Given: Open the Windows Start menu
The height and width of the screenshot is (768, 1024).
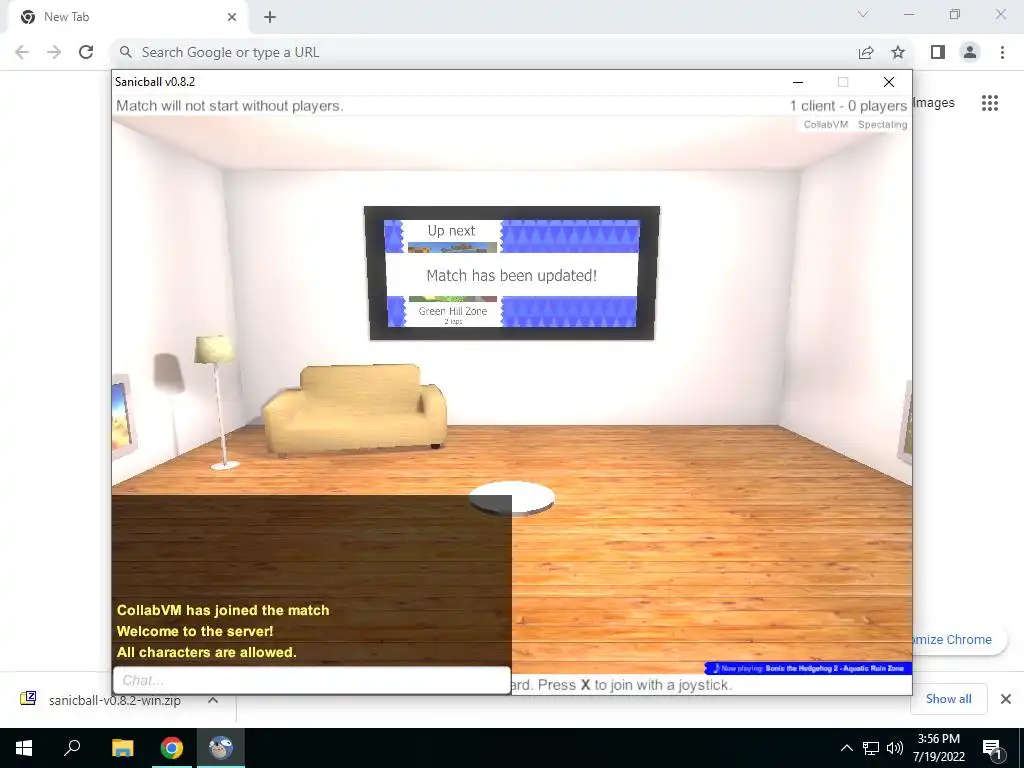Looking at the screenshot, I should pos(24,748).
